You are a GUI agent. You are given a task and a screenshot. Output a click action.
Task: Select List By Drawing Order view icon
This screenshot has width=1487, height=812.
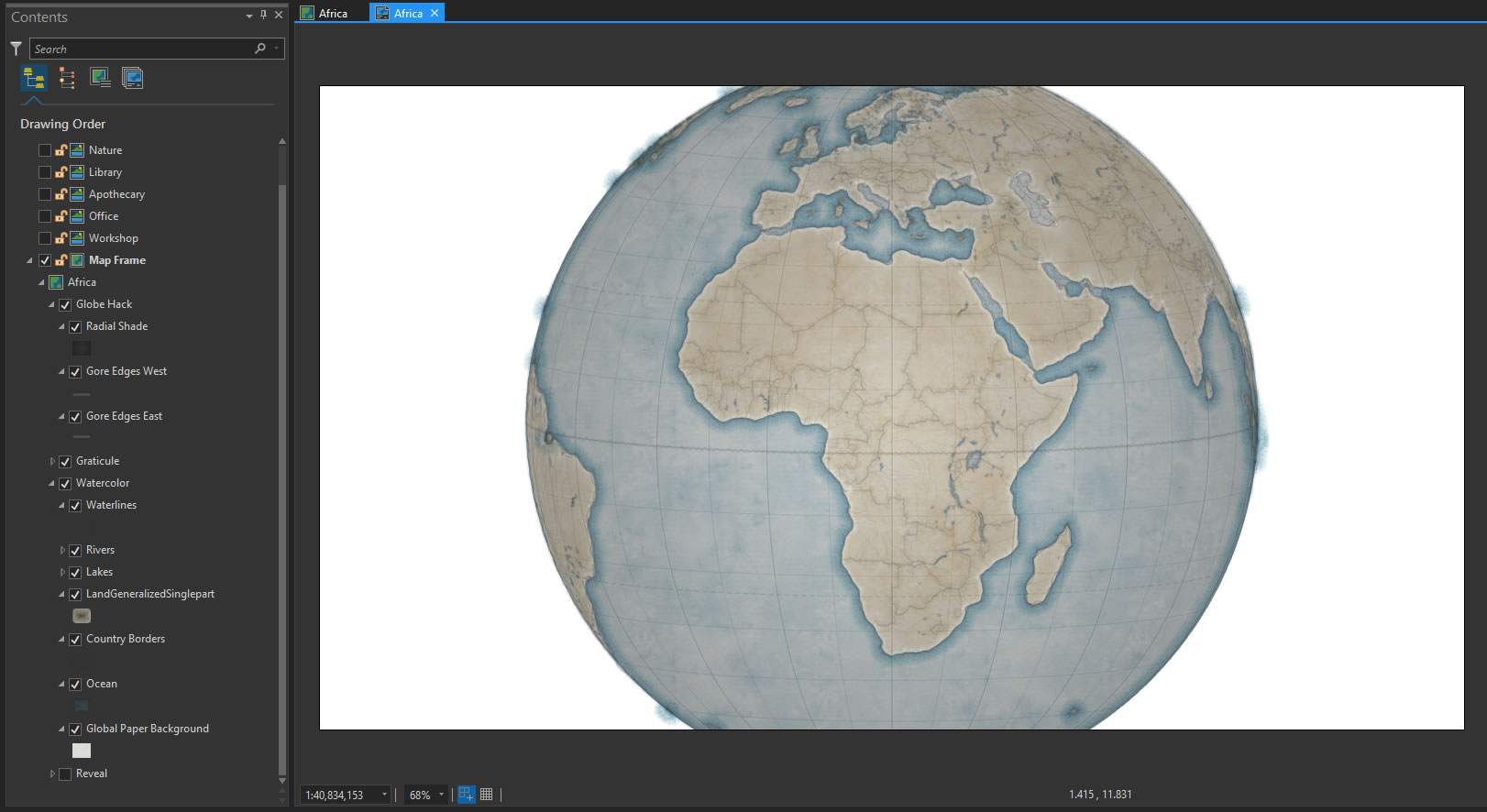click(x=34, y=79)
